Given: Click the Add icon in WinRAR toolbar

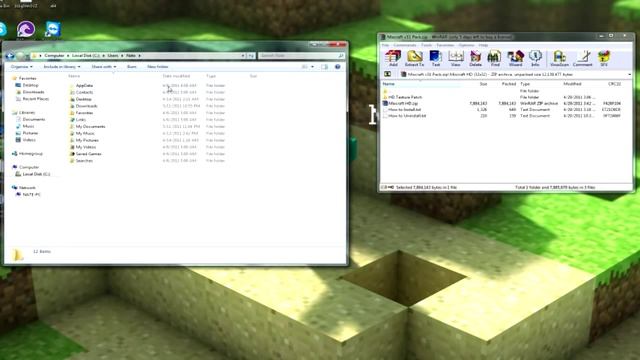Looking at the screenshot, I should (393, 58).
